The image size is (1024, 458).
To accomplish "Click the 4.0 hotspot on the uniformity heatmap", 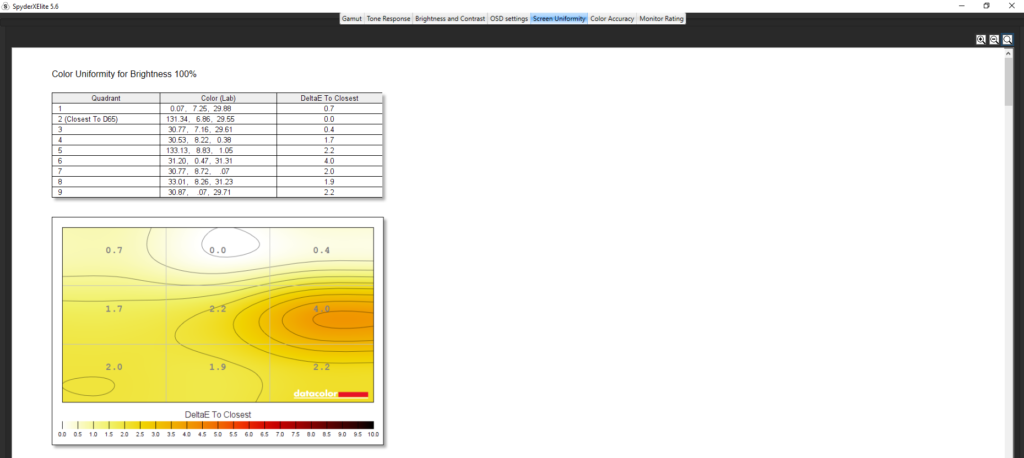I will (322, 310).
